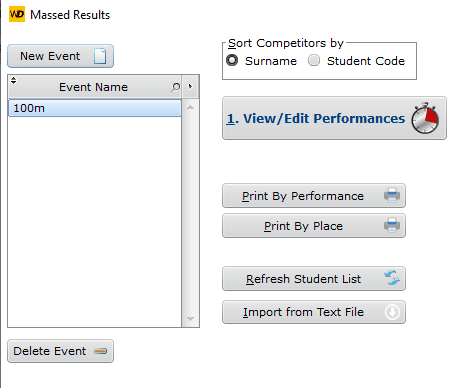This screenshot has height=388, width=466.
Task: Click the magnifier search icon in Event Name header
Action: [x=175, y=87]
